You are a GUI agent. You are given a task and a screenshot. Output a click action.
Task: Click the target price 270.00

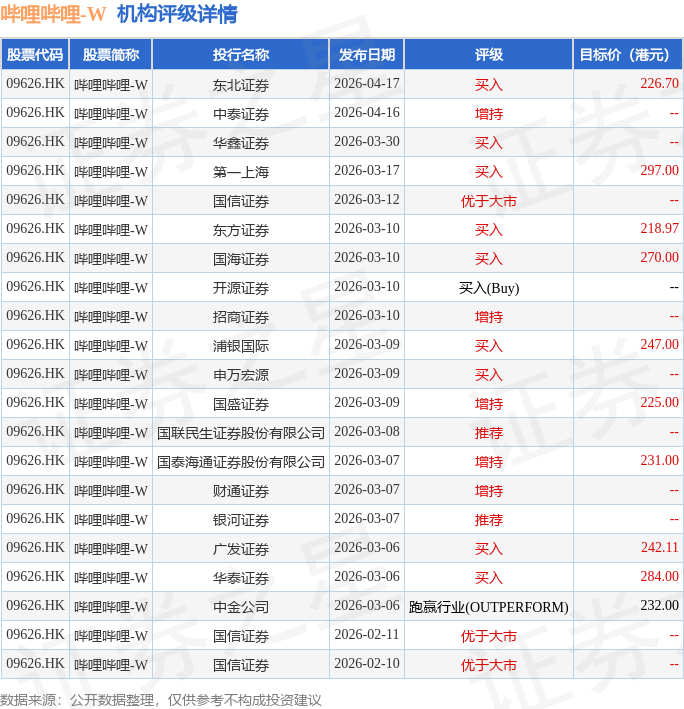[659, 257]
